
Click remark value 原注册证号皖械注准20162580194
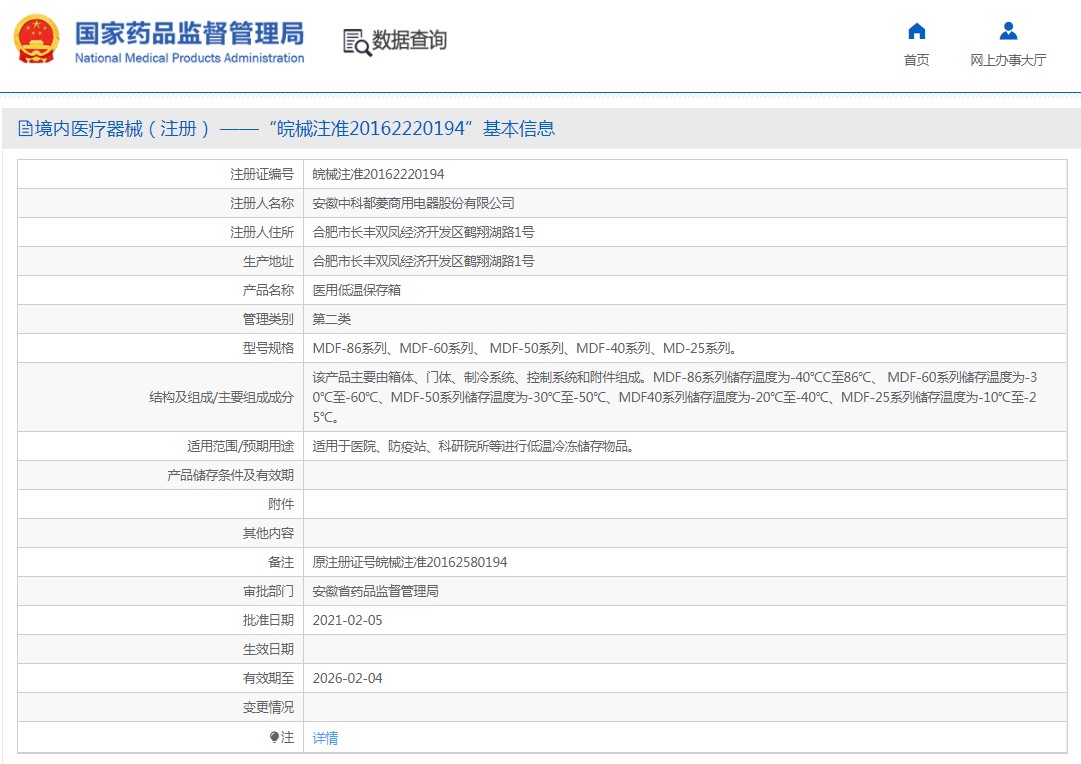coord(410,562)
